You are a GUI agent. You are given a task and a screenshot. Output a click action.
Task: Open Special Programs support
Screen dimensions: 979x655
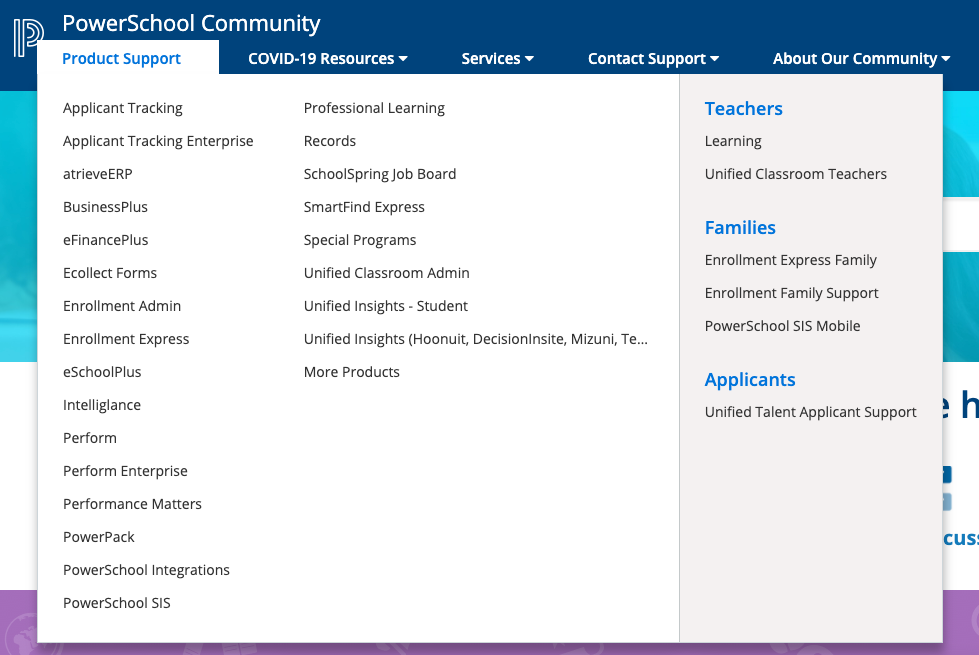[360, 240]
